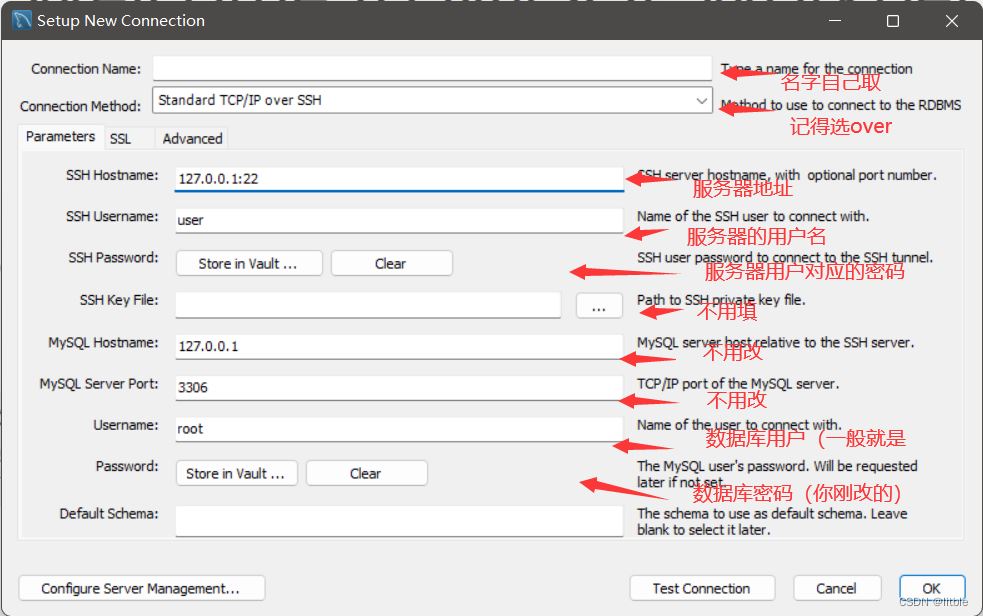Open Configure Server Management
The height and width of the screenshot is (616, 983).
click(x=141, y=588)
